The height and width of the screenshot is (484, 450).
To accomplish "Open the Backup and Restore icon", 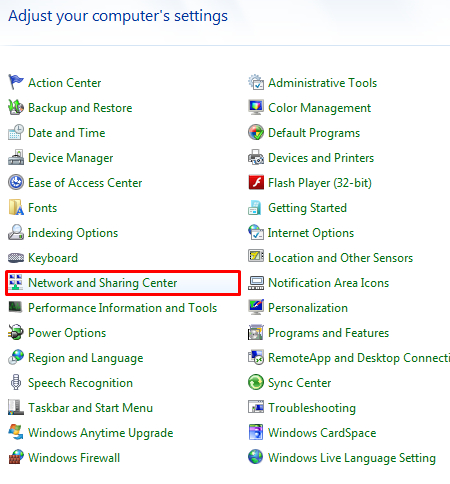I will click(x=16, y=107).
